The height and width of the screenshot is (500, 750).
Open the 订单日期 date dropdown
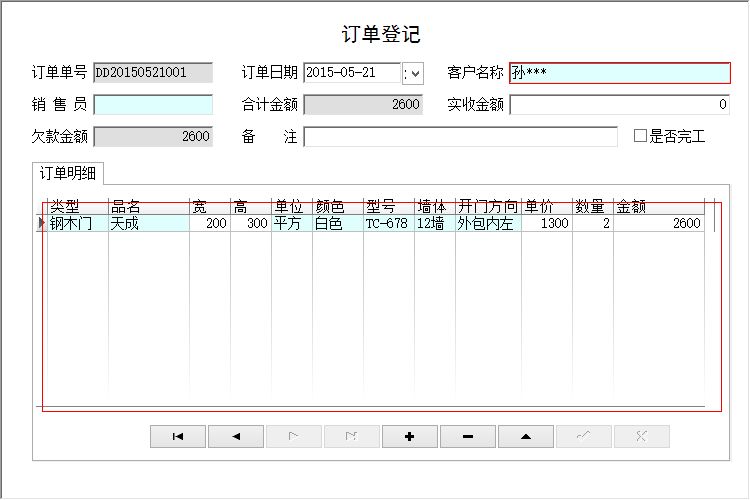(413, 73)
